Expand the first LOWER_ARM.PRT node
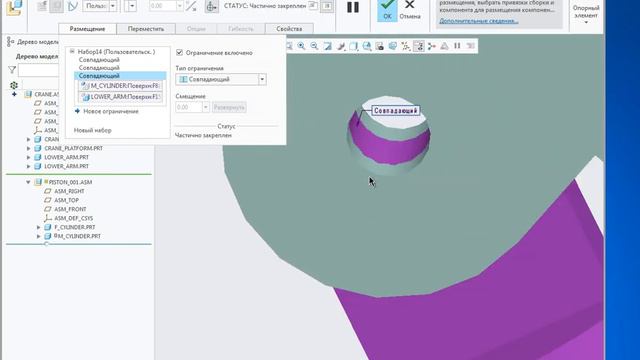This screenshot has width=640, height=360. click(x=29, y=157)
